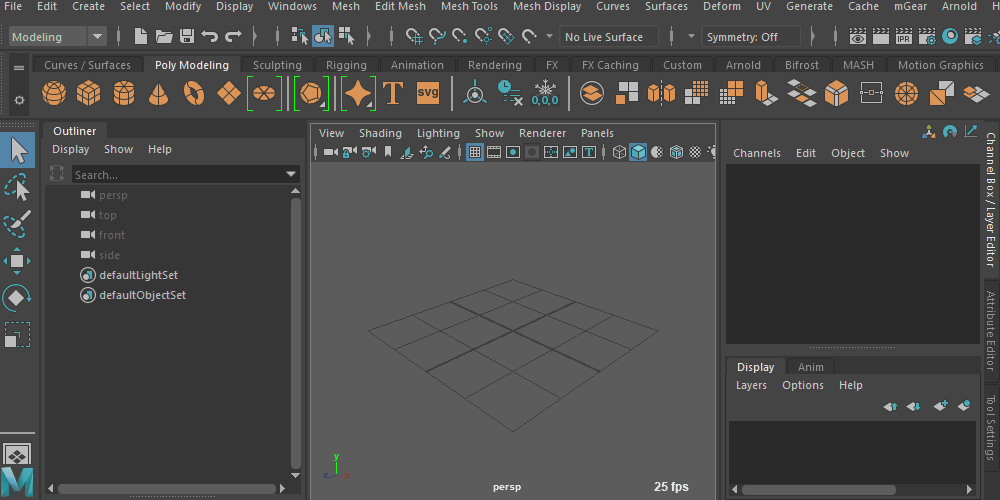
Task: Save the scene with floppy disk icon
Action: pos(187,37)
